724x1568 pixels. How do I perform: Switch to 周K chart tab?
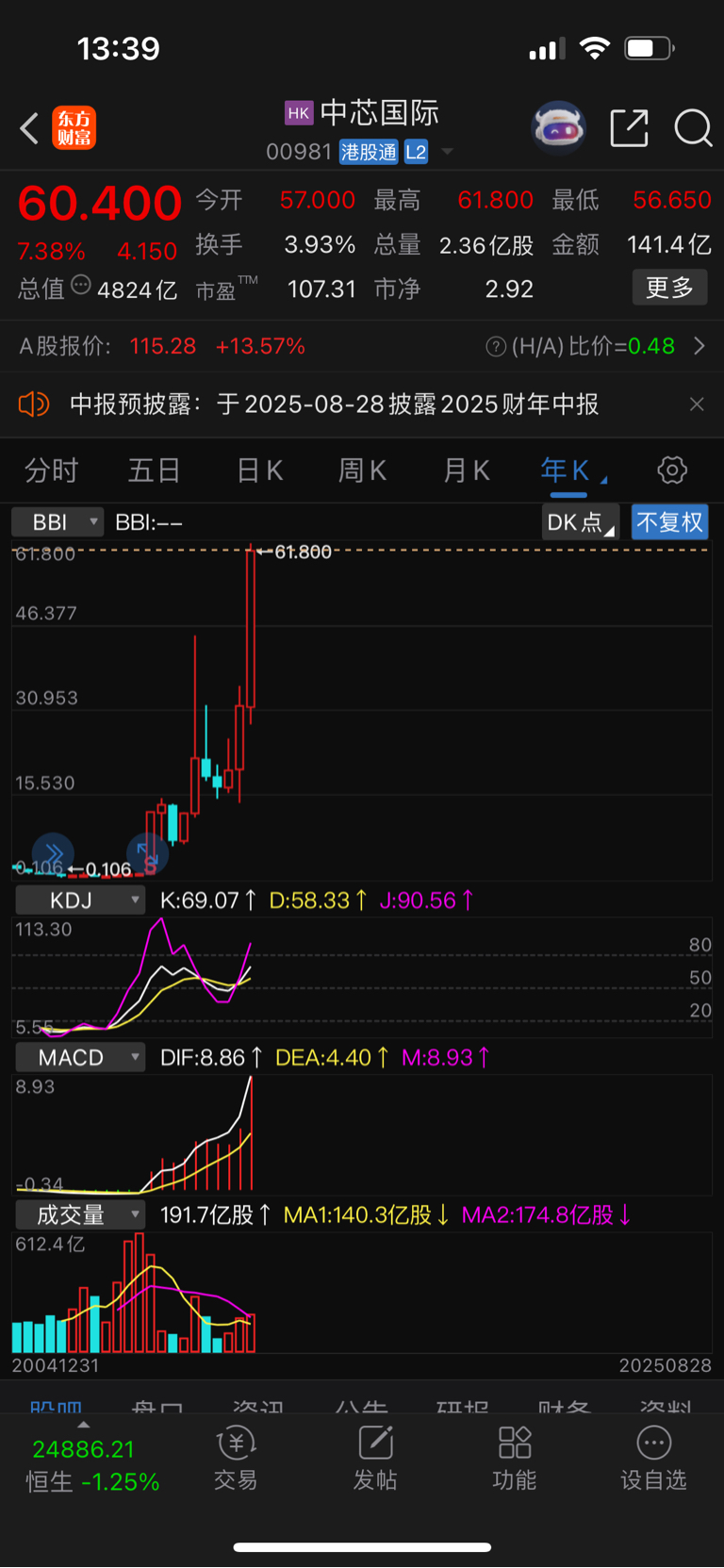(x=362, y=470)
